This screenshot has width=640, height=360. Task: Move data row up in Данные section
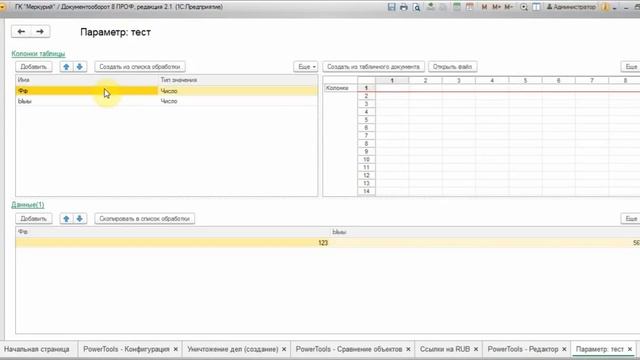66,218
